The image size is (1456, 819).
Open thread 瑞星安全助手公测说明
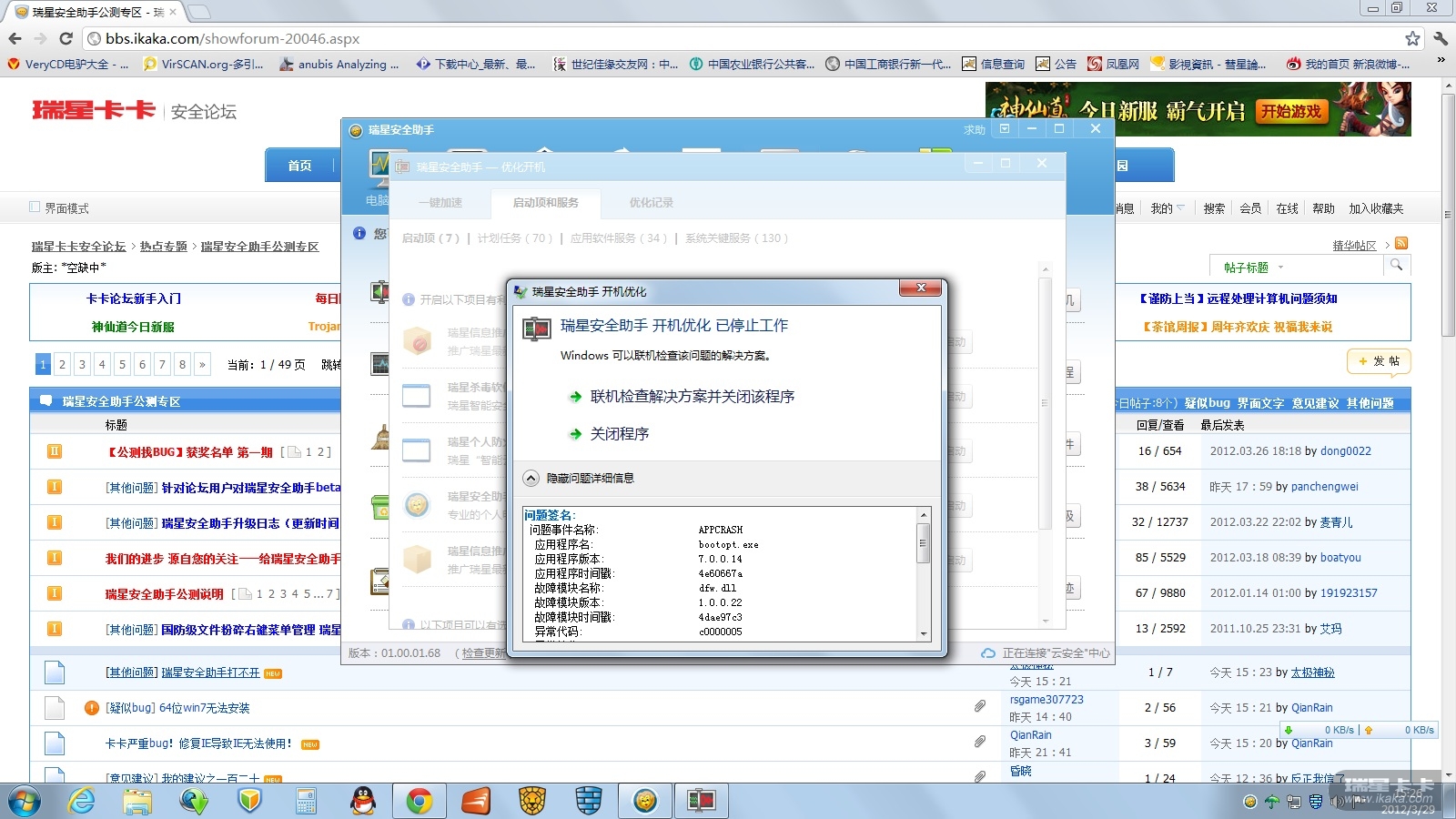coord(165,594)
